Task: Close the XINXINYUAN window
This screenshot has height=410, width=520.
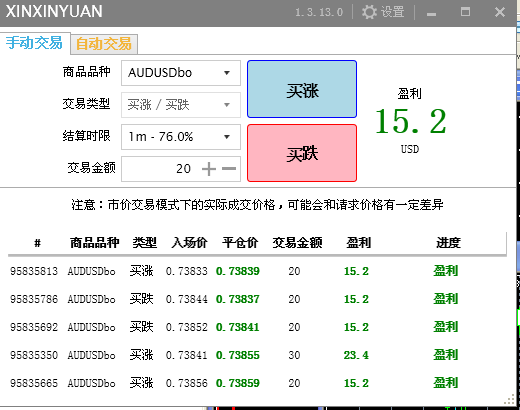Action: point(500,12)
